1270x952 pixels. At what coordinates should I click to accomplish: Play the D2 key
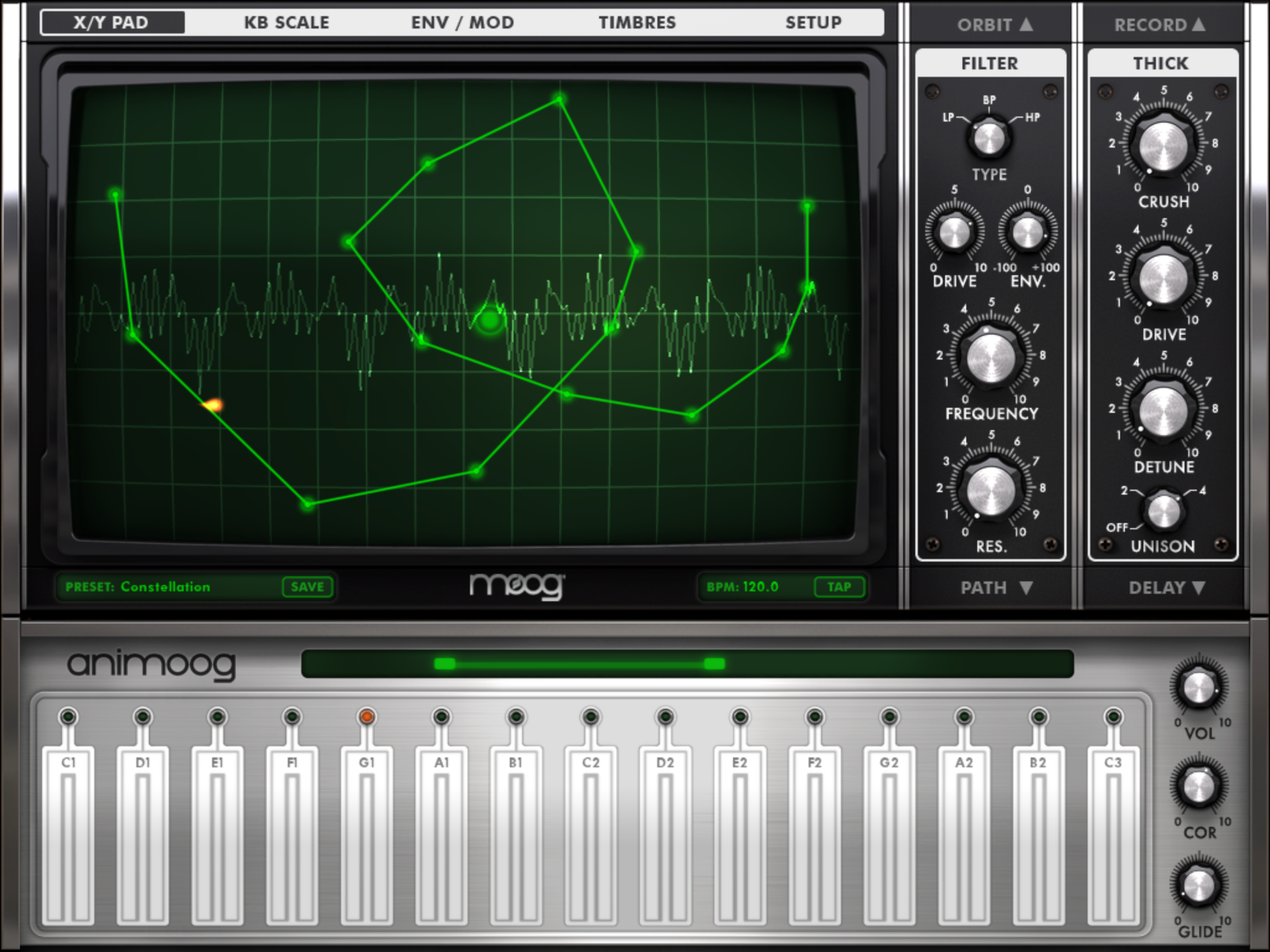point(665,835)
